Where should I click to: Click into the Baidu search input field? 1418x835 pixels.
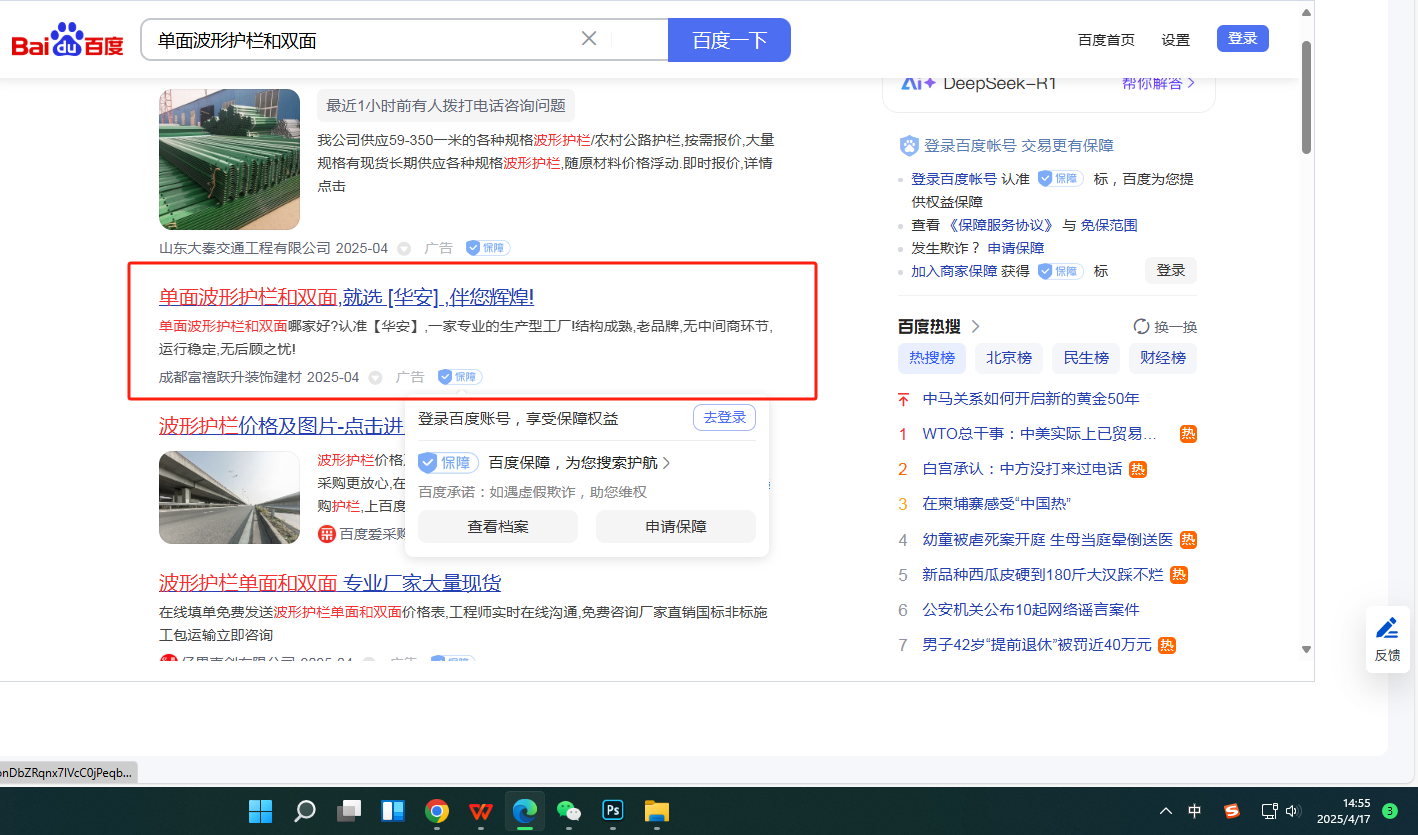(360, 40)
